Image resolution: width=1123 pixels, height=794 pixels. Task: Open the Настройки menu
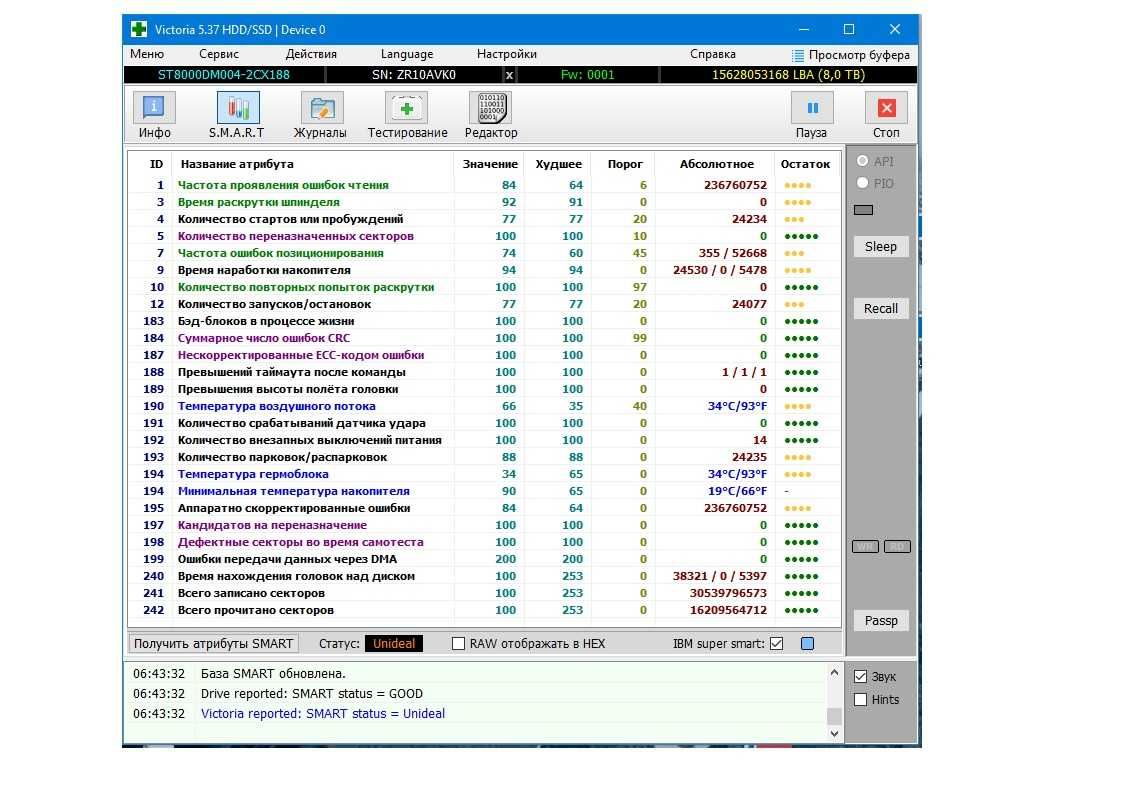(x=507, y=54)
